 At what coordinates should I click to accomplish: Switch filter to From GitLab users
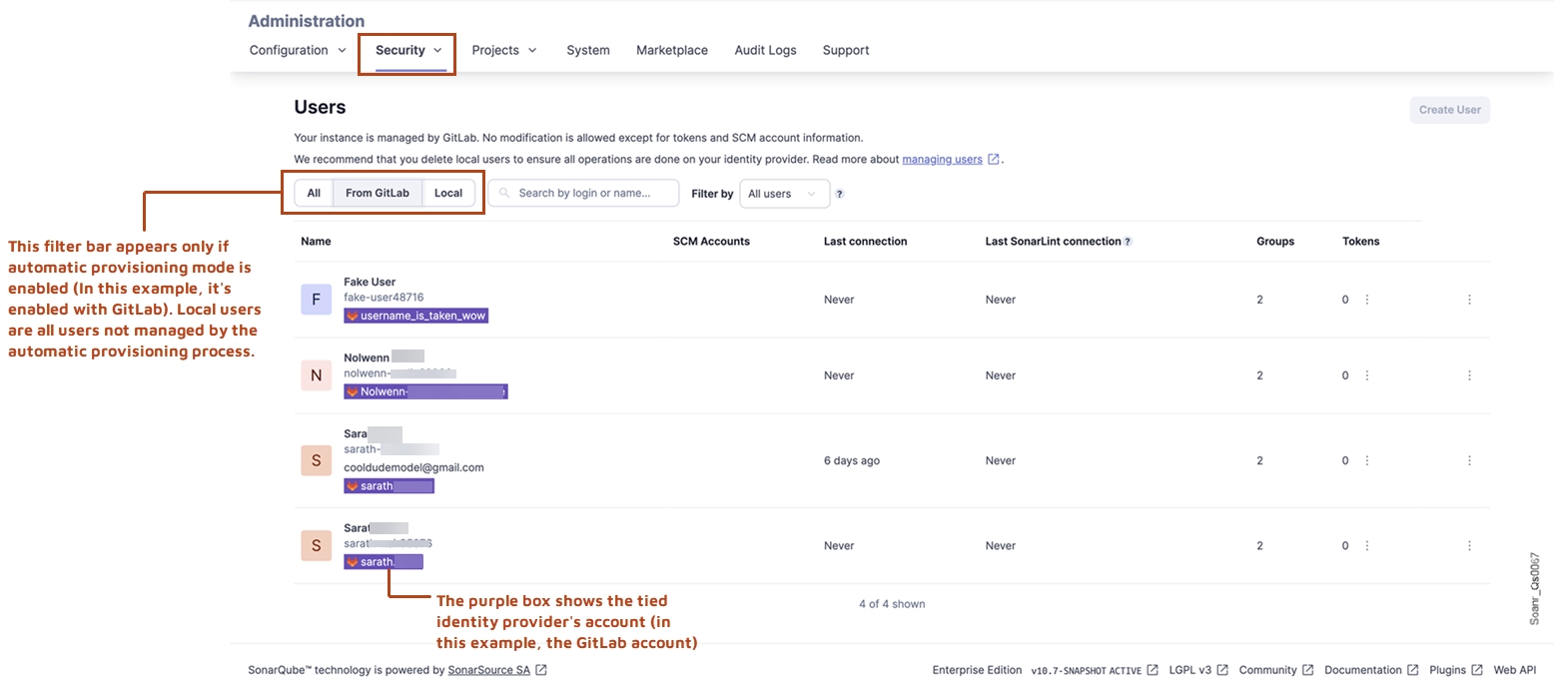tap(378, 194)
